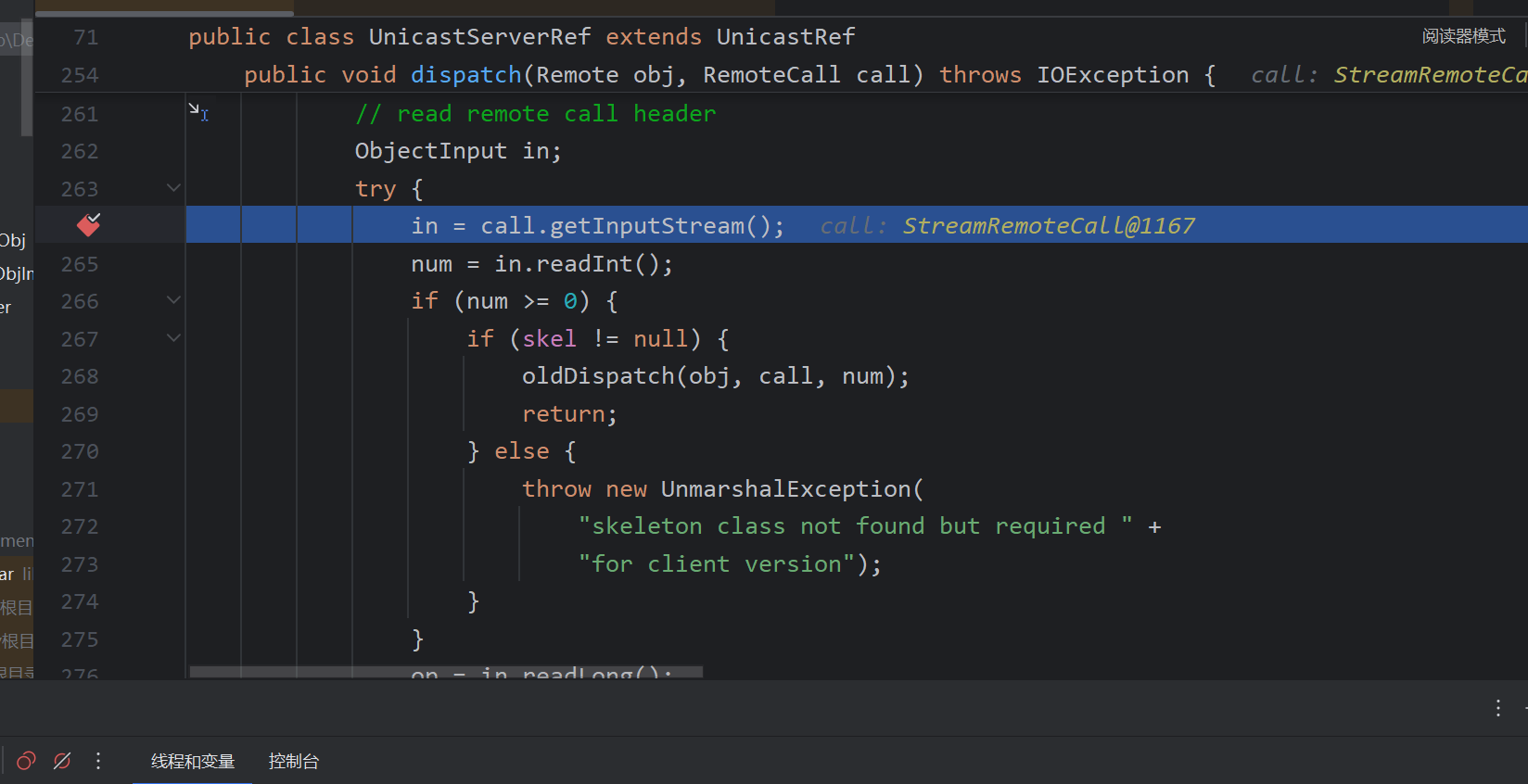Click the UnicastServerRef class name
1528x784 pixels.
point(479,37)
